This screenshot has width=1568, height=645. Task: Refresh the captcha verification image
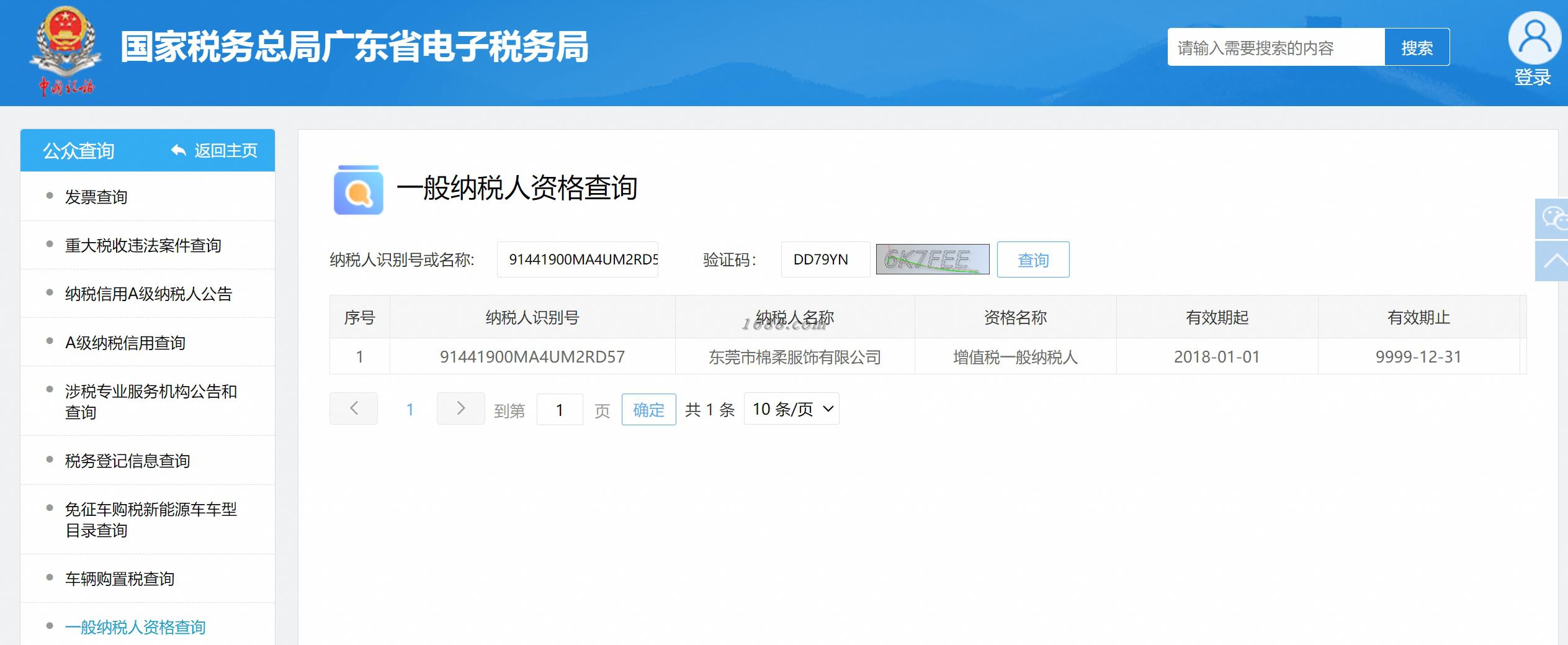pos(933,259)
